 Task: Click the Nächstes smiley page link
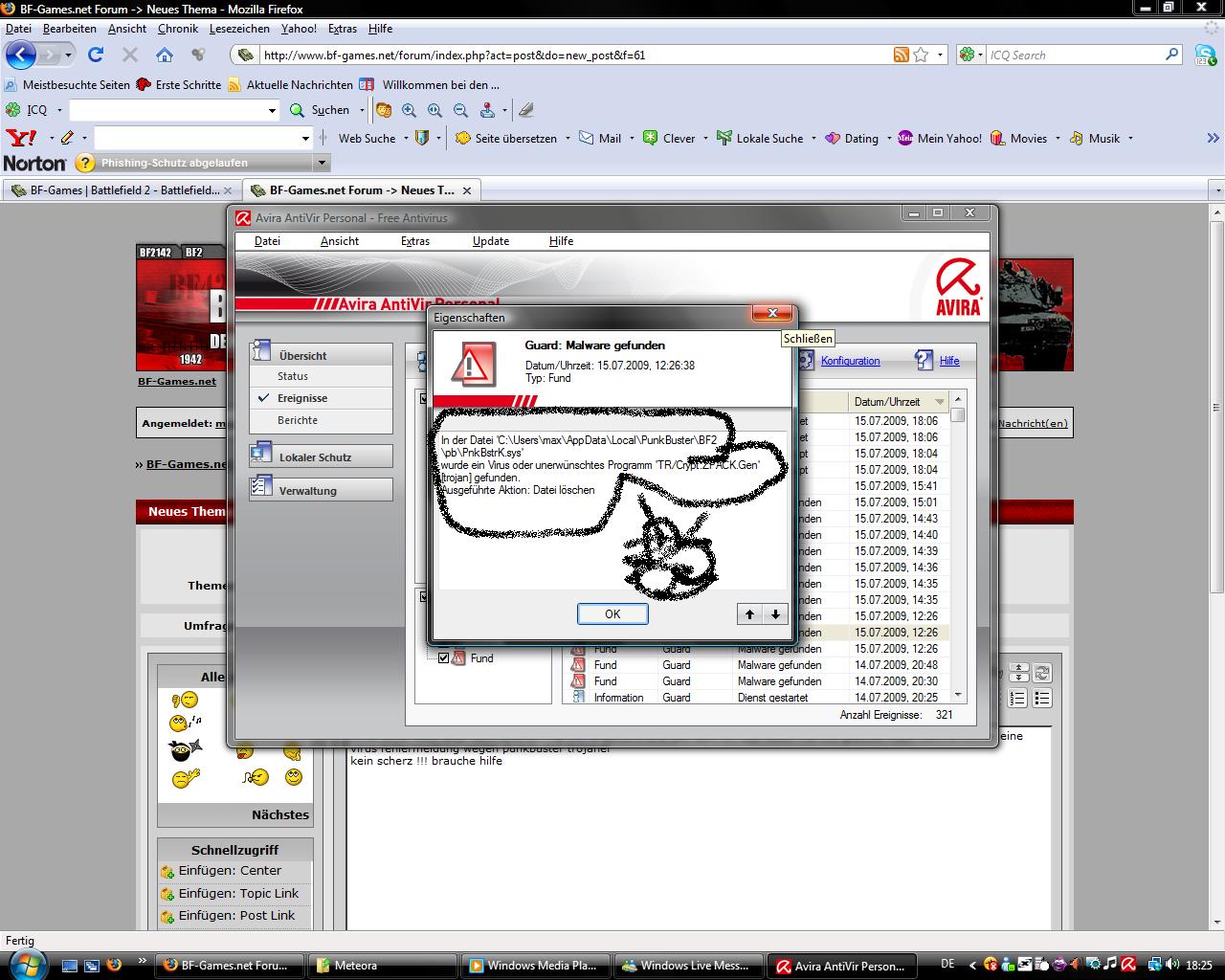coord(280,815)
